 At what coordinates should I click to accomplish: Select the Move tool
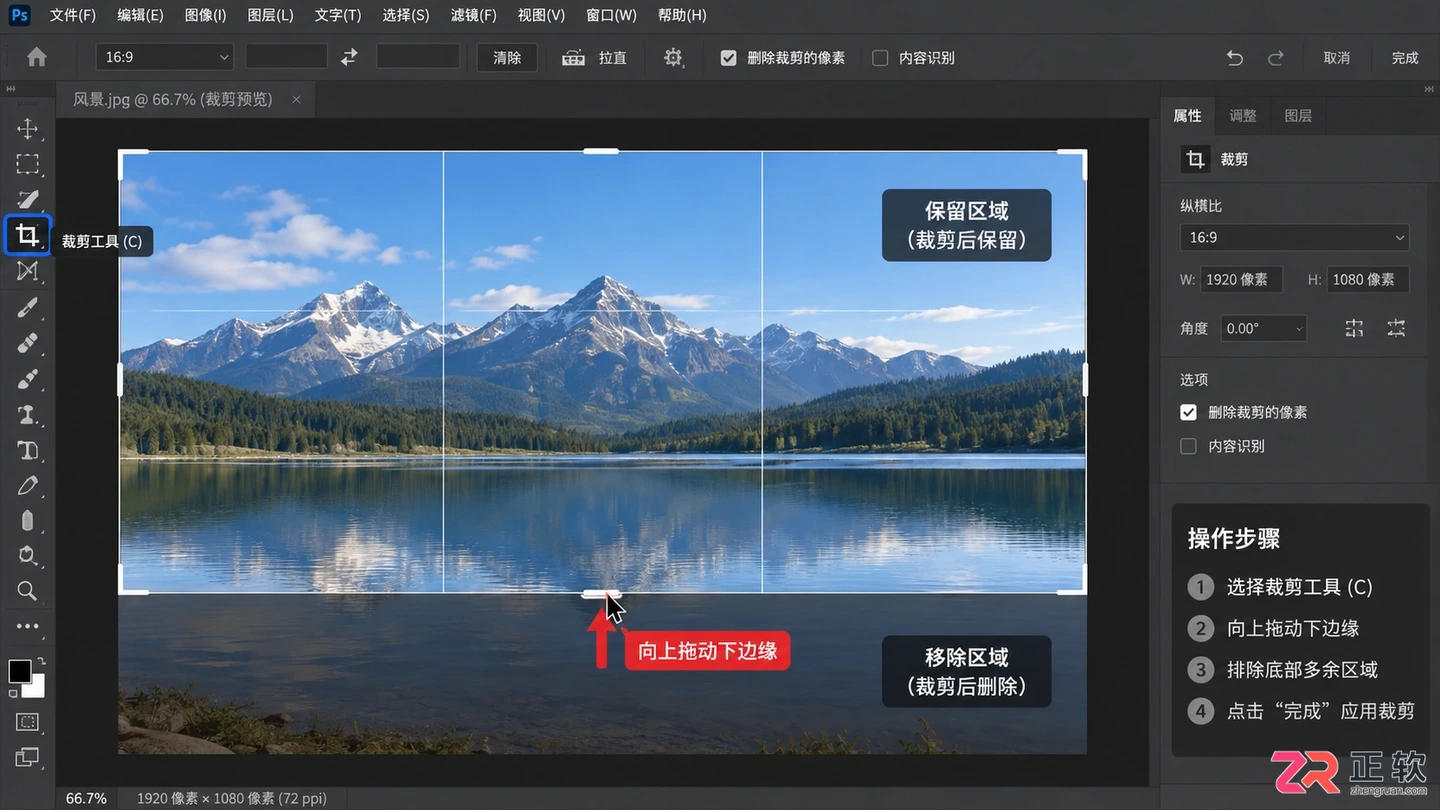click(x=27, y=128)
